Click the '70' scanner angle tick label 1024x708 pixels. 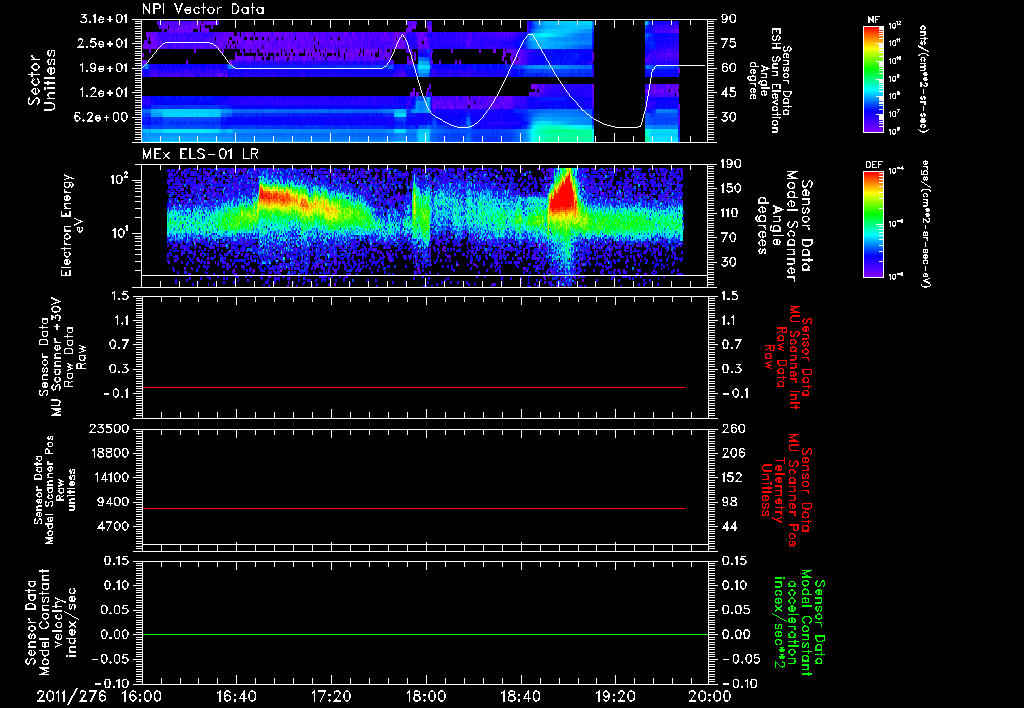click(x=728, y=238)
